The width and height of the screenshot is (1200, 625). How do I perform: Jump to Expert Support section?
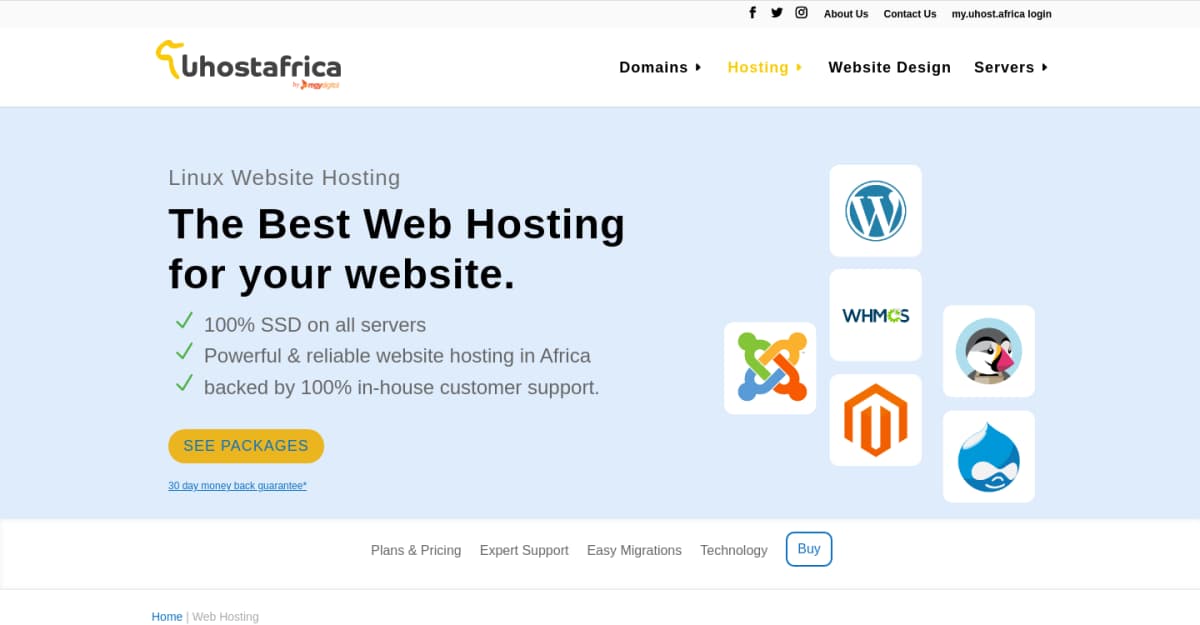(x=524, y=550)
